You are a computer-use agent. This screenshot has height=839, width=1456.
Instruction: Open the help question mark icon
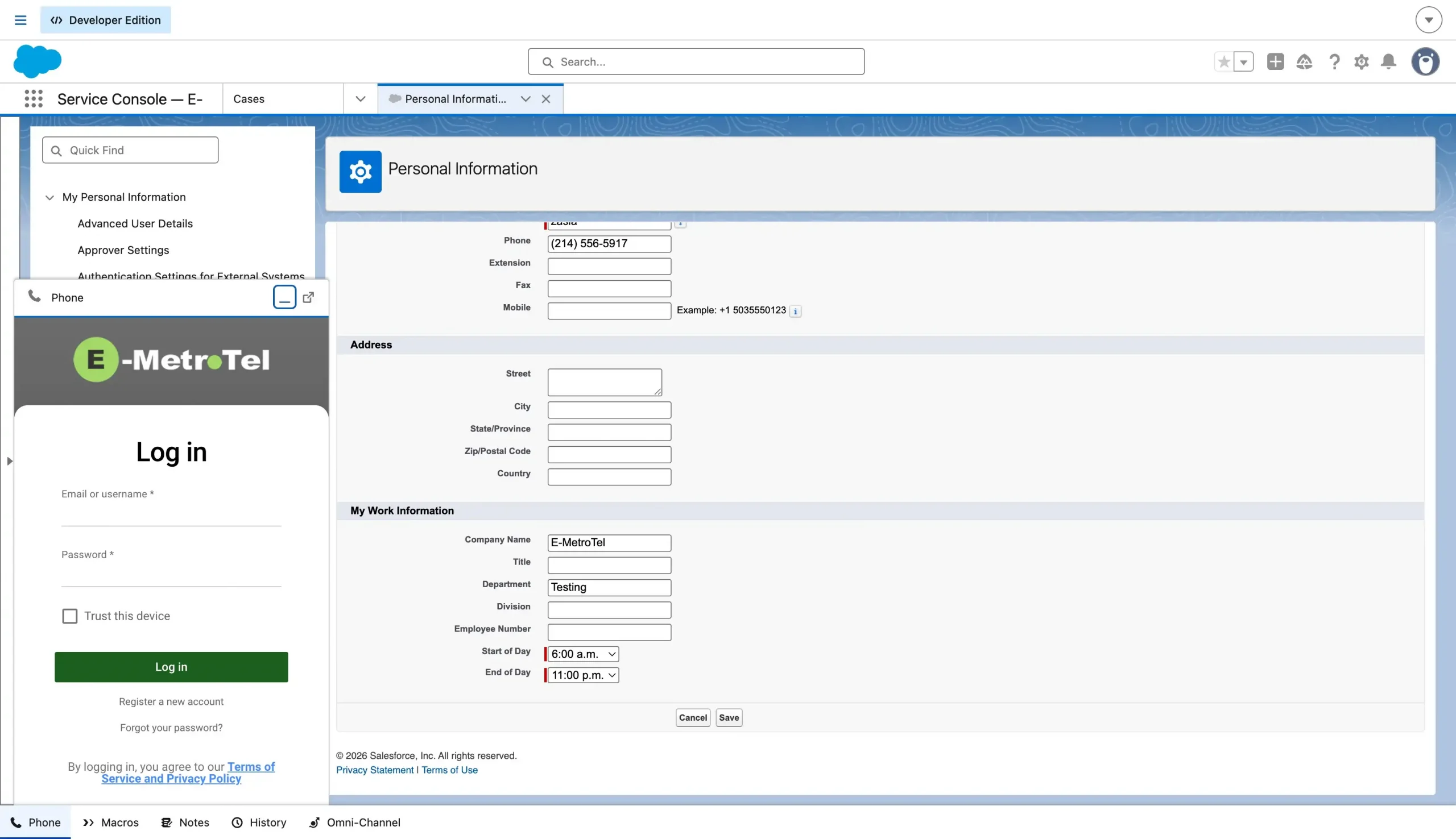tap(1334, 61)
